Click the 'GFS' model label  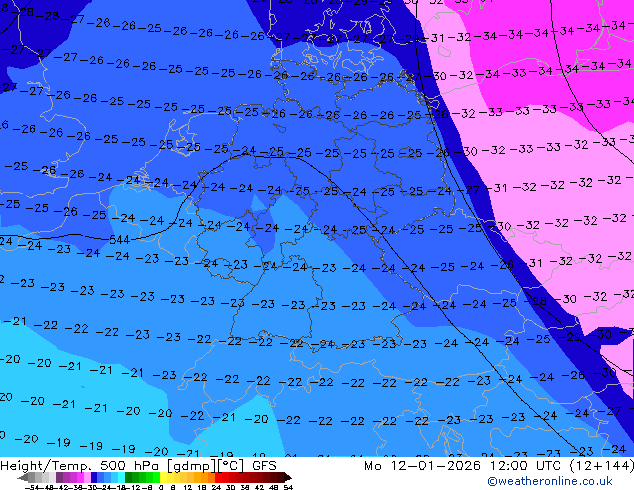tap(264, 466)
